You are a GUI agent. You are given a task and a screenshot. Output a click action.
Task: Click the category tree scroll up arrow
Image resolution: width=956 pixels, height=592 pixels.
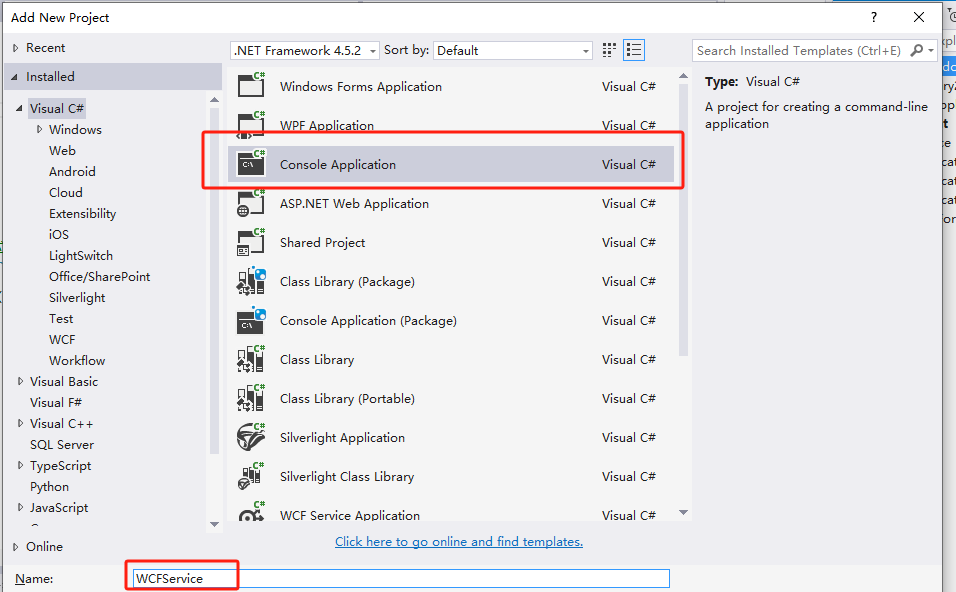[x=214, y=99]
